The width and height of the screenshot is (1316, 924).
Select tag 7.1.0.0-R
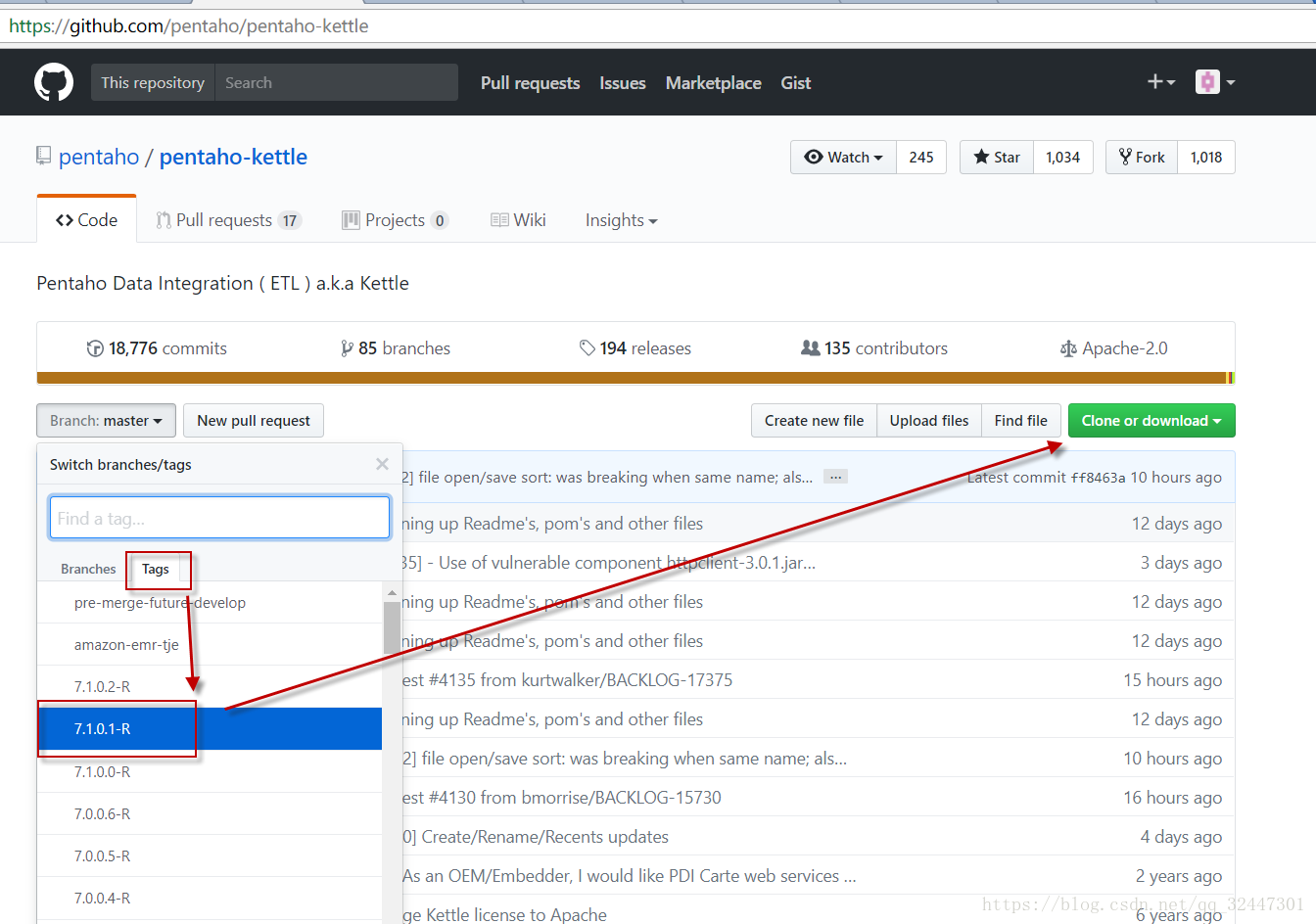coord(210,772)
